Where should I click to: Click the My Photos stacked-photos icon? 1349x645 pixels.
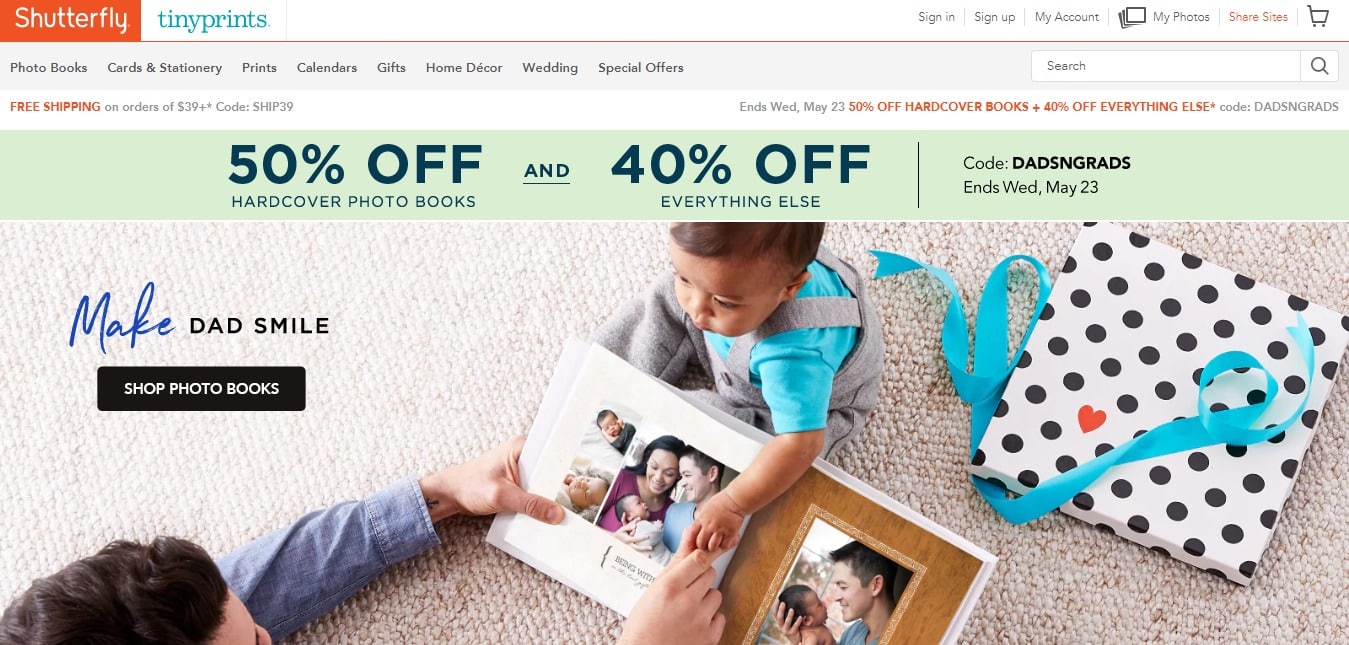pos(1132,17)
